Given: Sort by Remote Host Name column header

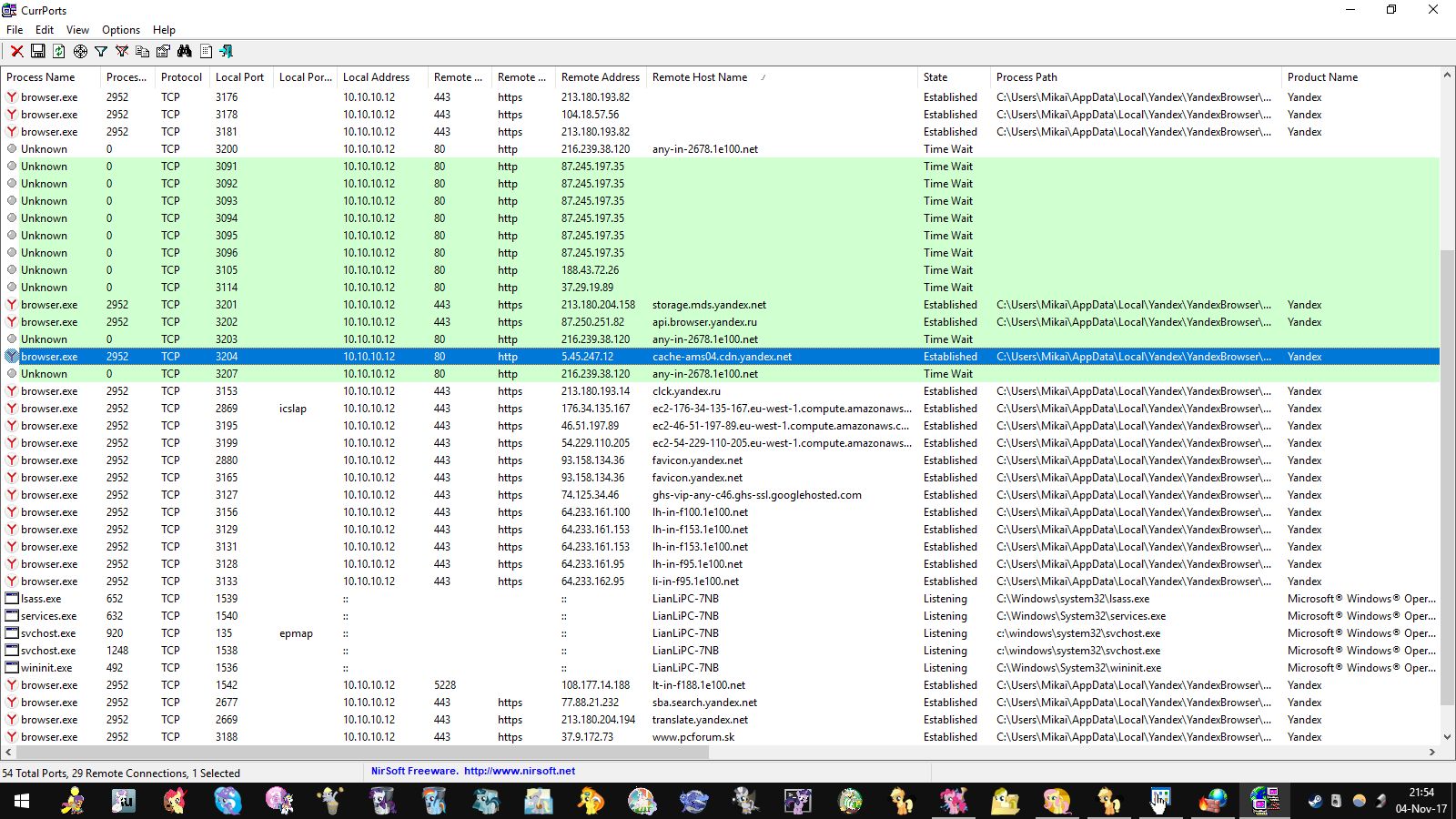Looking at the screenshot, I should tap(699, 77).
